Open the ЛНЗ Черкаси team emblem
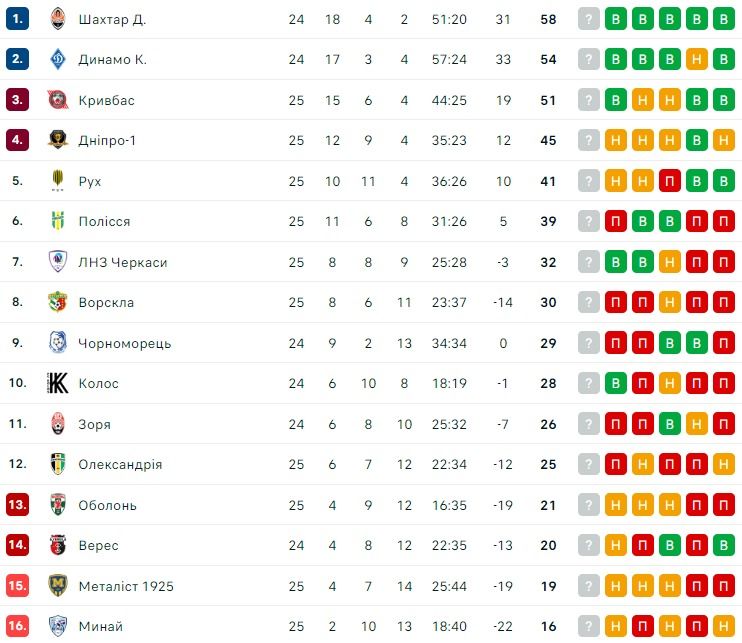742x643 pixels. [57, 262]
